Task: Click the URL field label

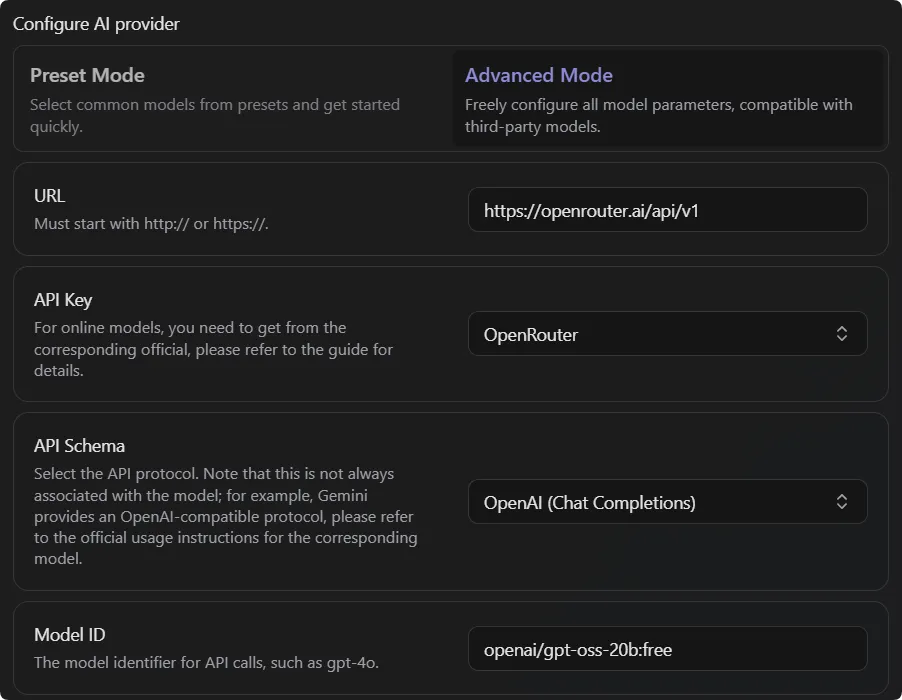Action: 49,196
